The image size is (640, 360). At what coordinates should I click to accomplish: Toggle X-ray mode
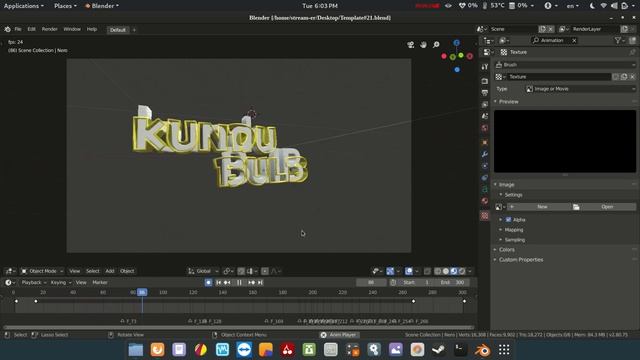[x=427, y=271]
